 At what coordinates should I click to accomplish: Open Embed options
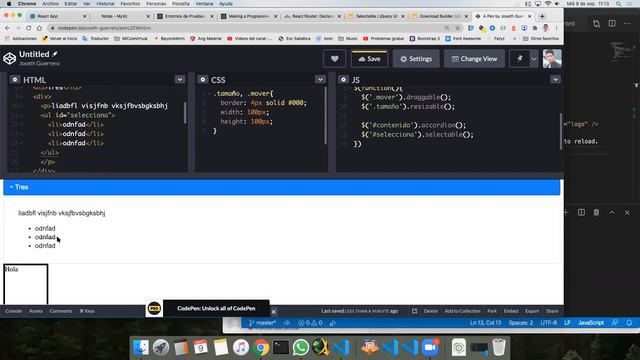click(x=511, y=311)
